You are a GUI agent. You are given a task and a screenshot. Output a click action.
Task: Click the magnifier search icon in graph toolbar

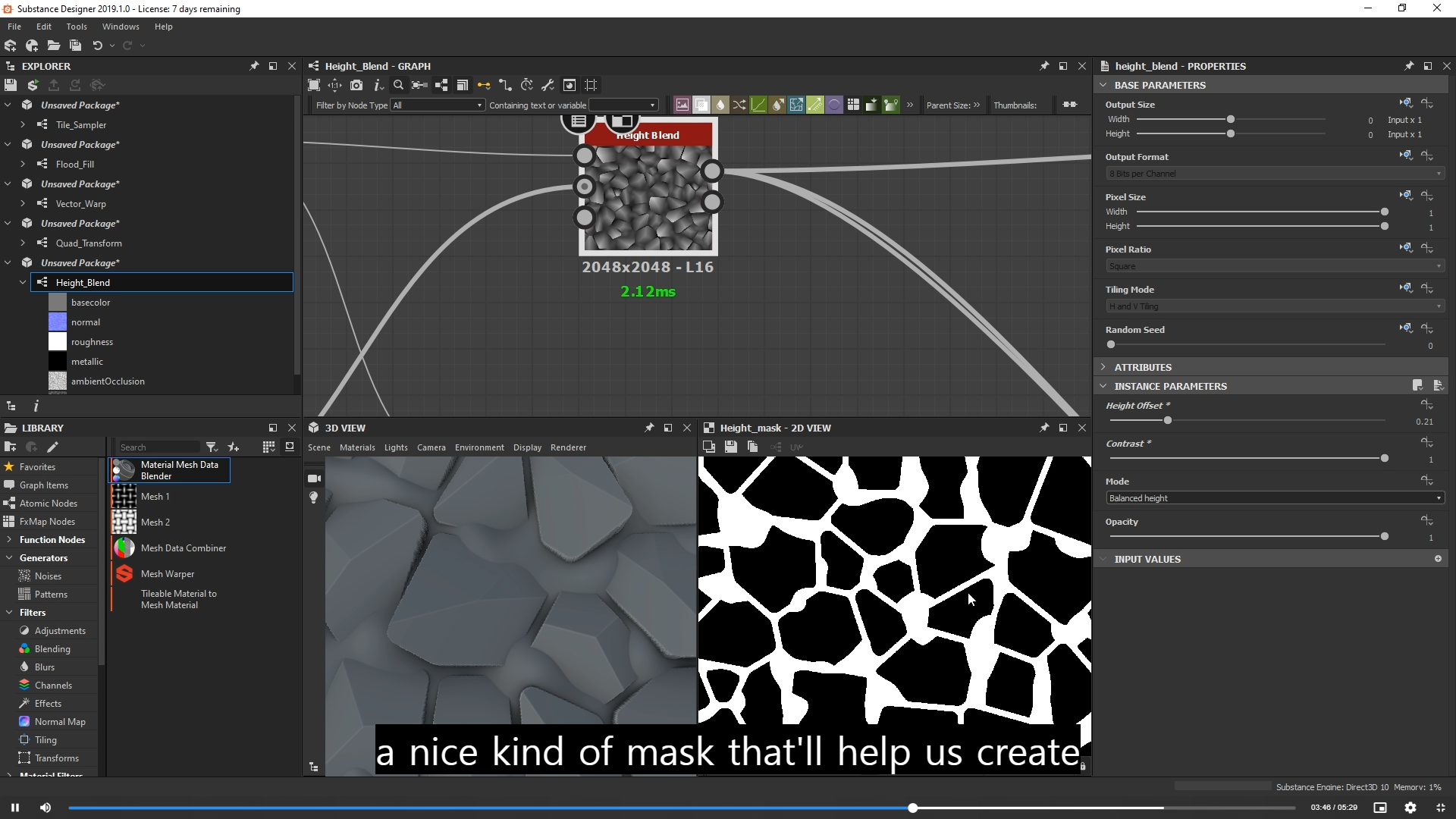tap(398, 85)
